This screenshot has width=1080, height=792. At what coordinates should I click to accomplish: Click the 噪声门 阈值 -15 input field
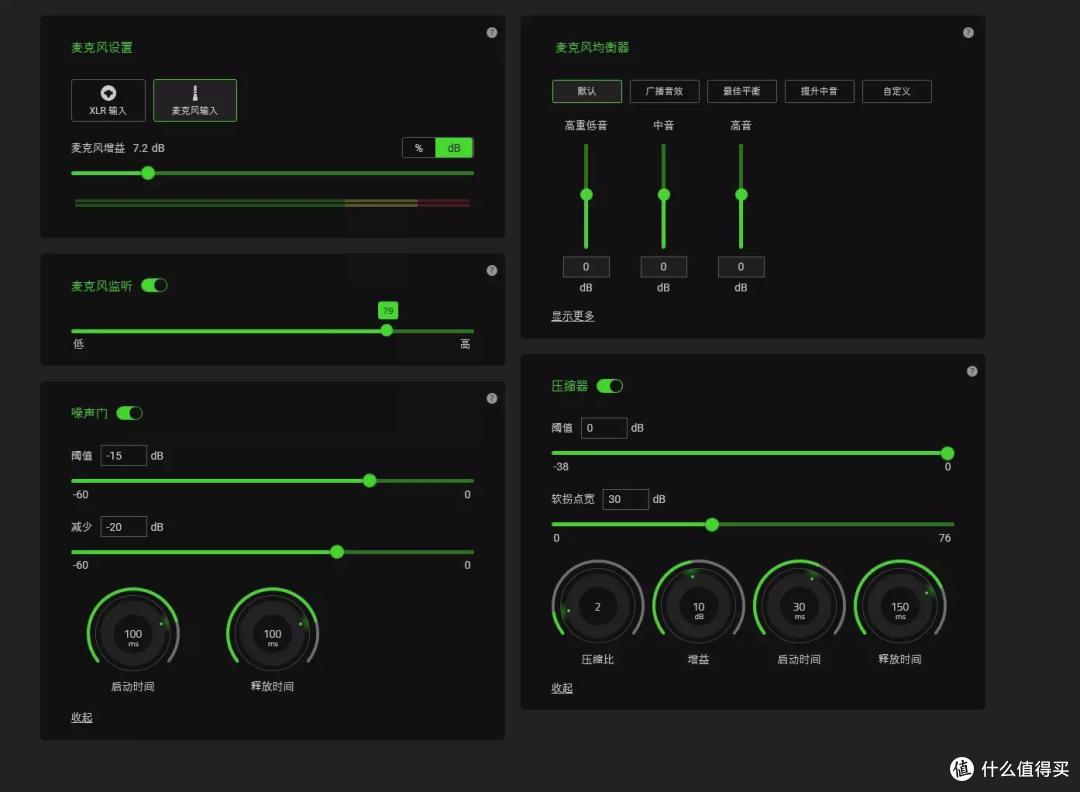click(123, 455)
